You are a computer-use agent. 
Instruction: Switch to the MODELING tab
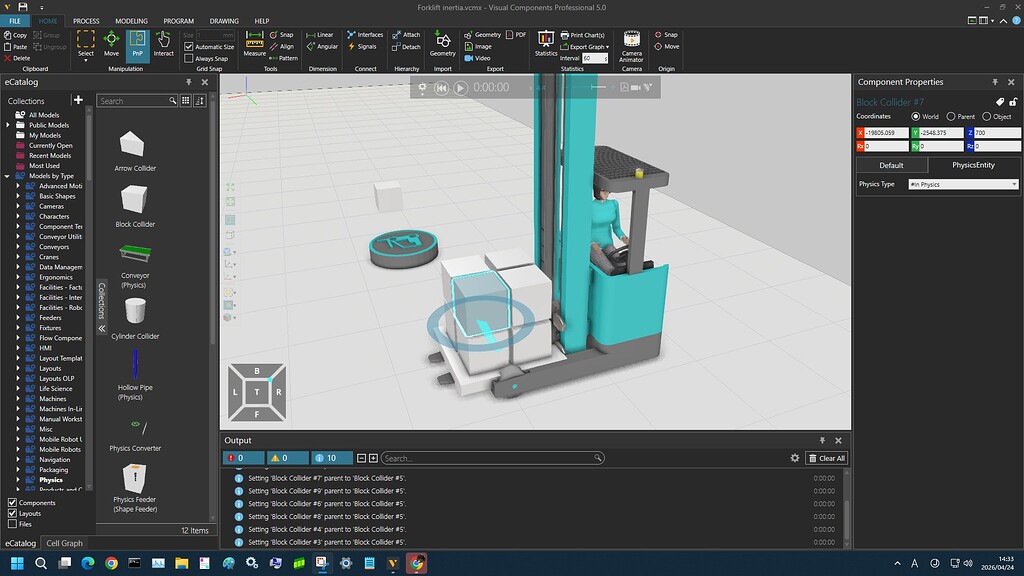131,21
